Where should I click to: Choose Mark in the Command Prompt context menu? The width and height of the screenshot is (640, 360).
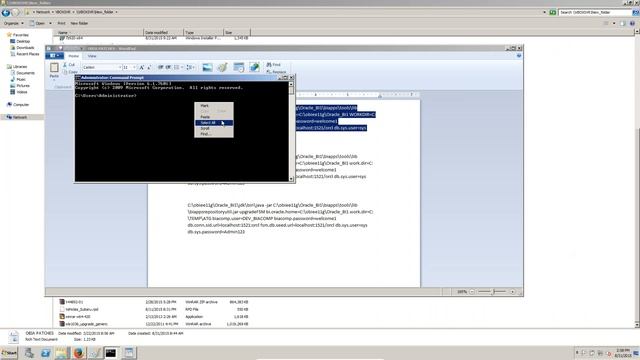click(214, 105)
